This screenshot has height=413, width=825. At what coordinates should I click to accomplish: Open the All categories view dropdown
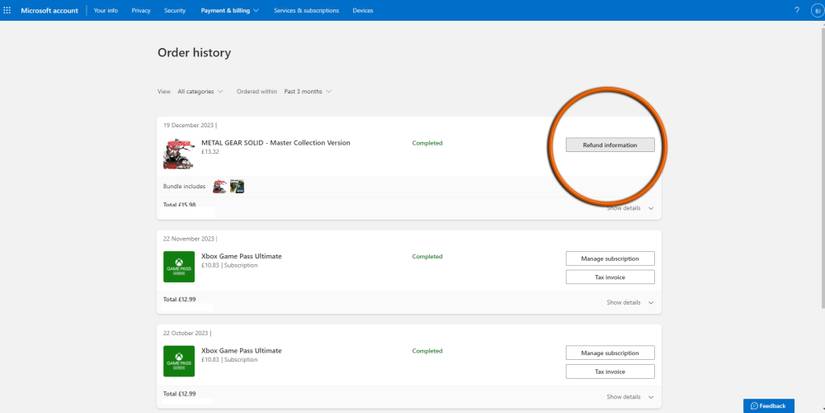tap(200, 91)
